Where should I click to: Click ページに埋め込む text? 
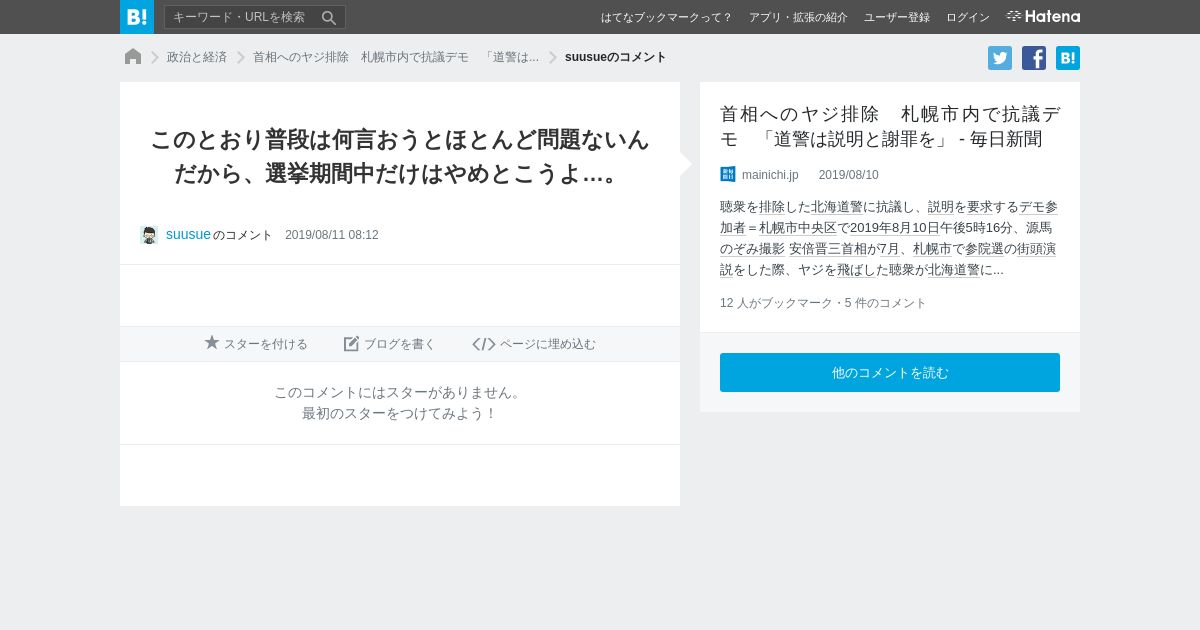[548, 344]
